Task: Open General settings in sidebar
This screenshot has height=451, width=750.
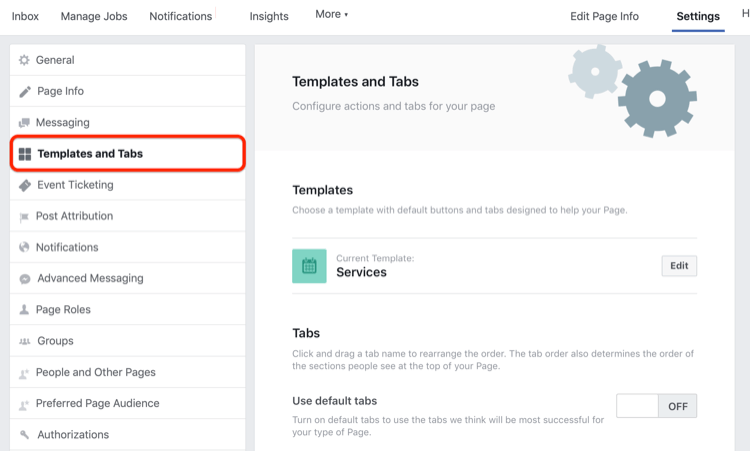Action: pos(128,60)
